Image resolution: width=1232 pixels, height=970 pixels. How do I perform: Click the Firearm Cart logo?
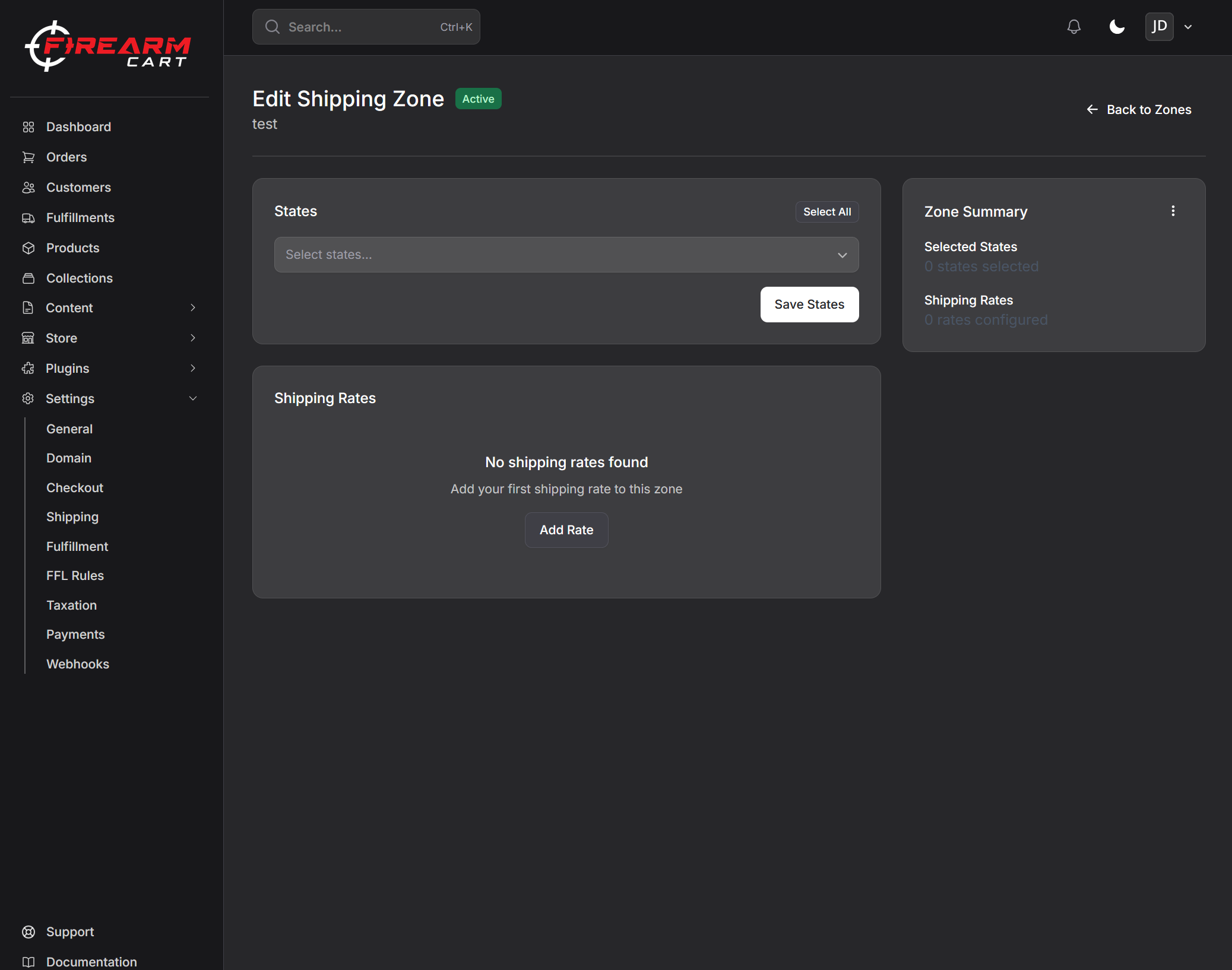click(x=107, y=46)
